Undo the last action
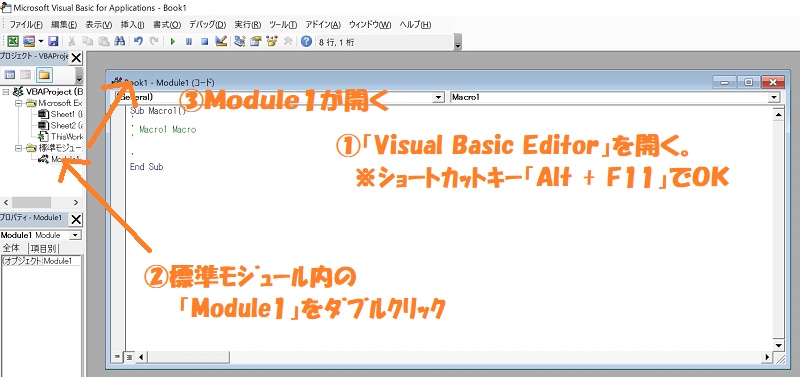 click(138, 41)
